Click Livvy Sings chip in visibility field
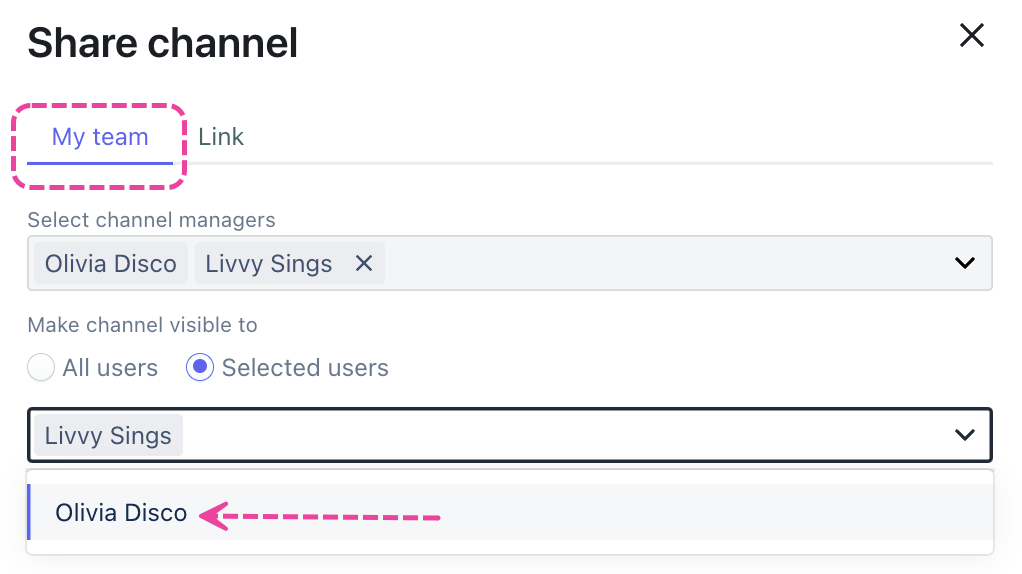The width and height of the screenshot is (1022, 574). [x=108, y=436]
